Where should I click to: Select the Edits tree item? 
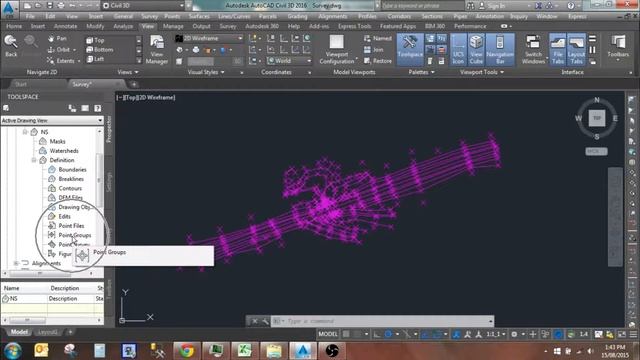[x=64, y=216]
